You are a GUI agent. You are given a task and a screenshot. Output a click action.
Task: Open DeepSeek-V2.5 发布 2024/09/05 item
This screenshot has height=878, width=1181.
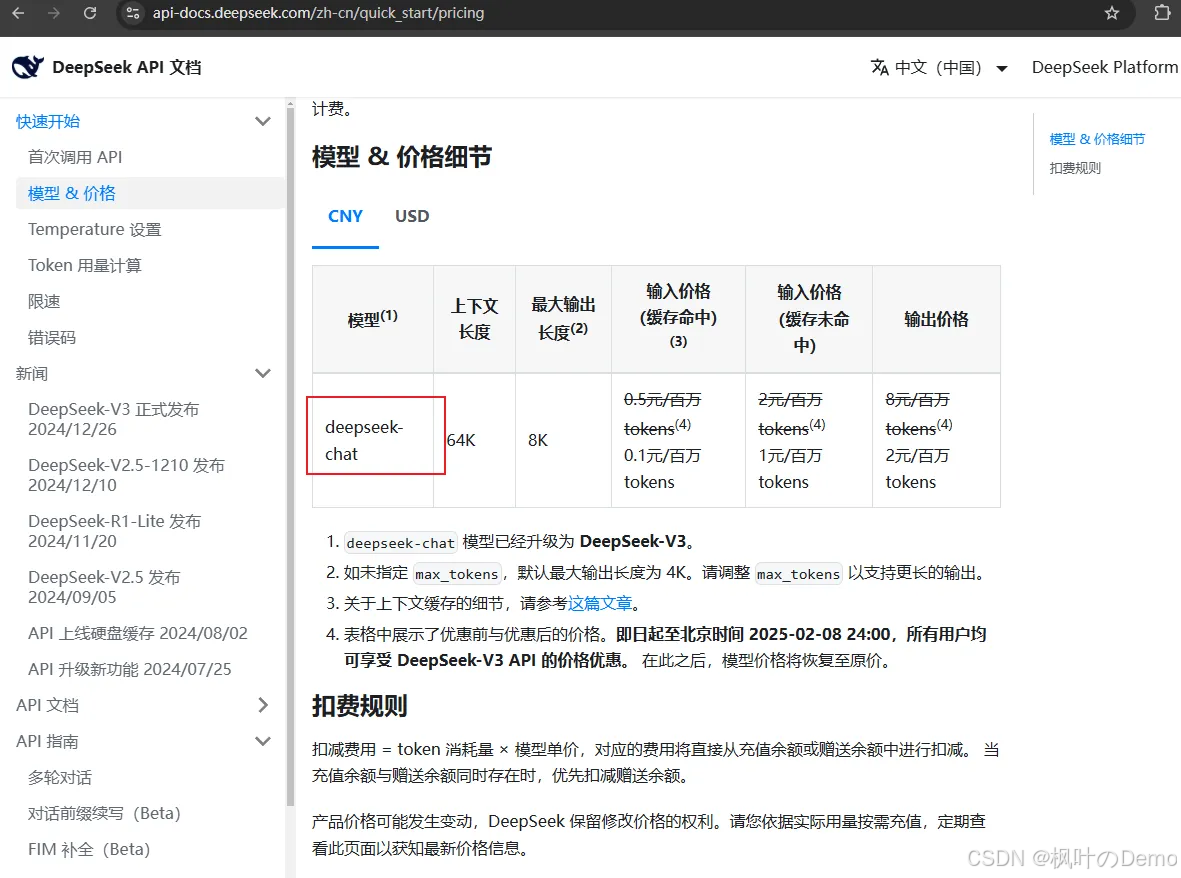[x=105, y=587]
